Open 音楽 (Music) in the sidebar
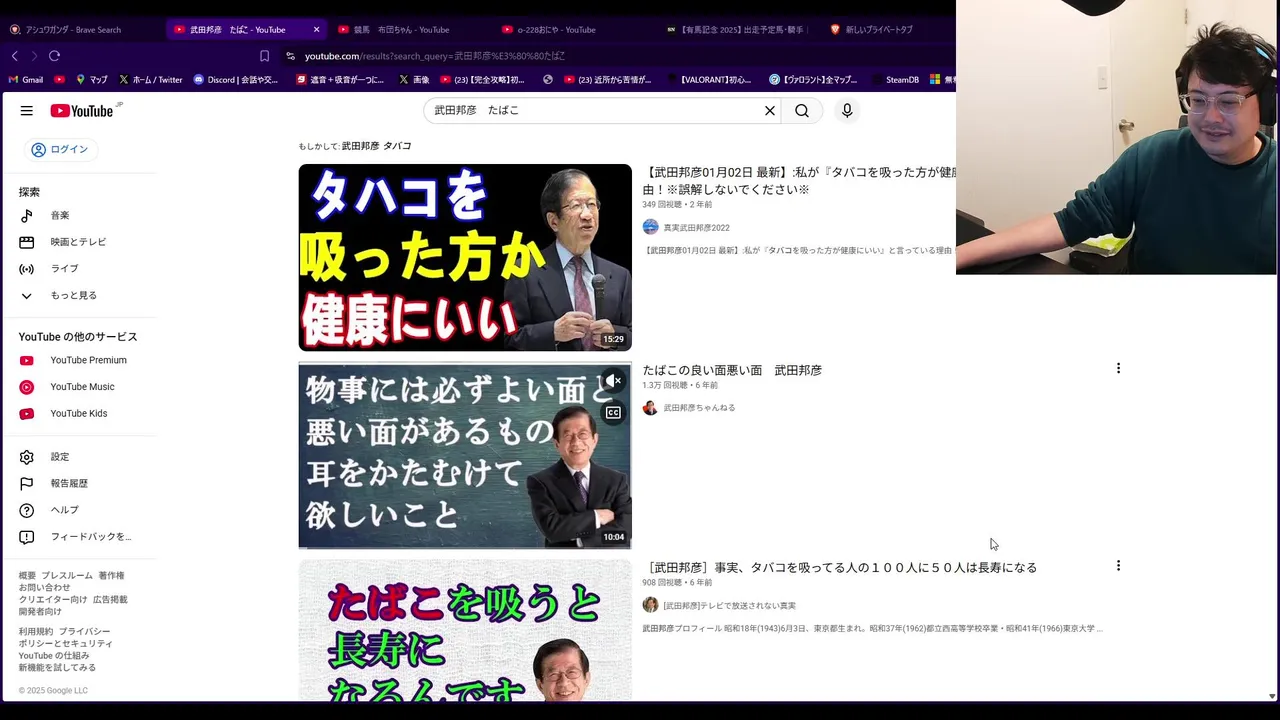Image resolution: width=1280 pixels, height=720 pixels. point(80,215)
